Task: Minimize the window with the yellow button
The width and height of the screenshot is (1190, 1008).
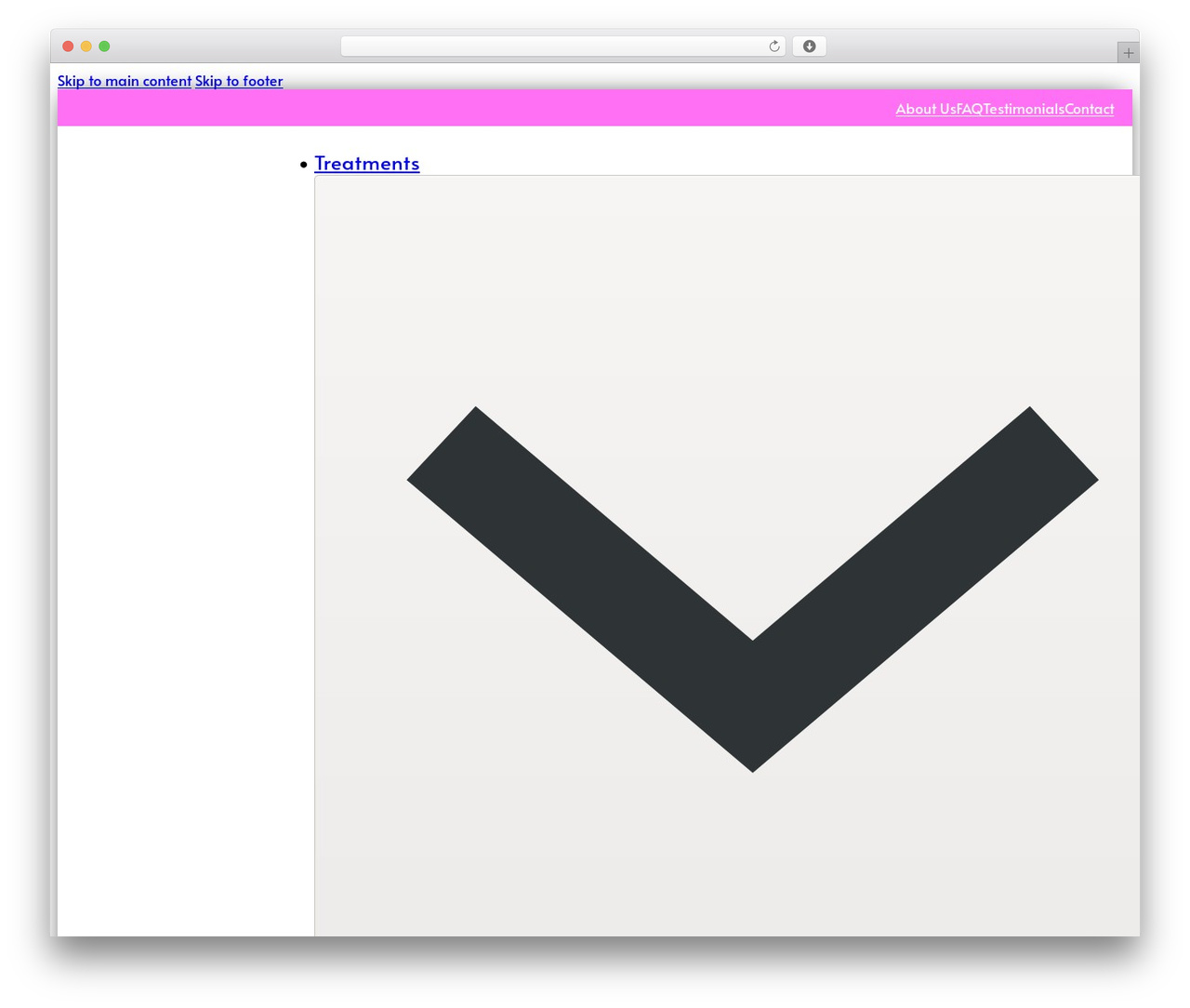Action: (x=86, y=46)
